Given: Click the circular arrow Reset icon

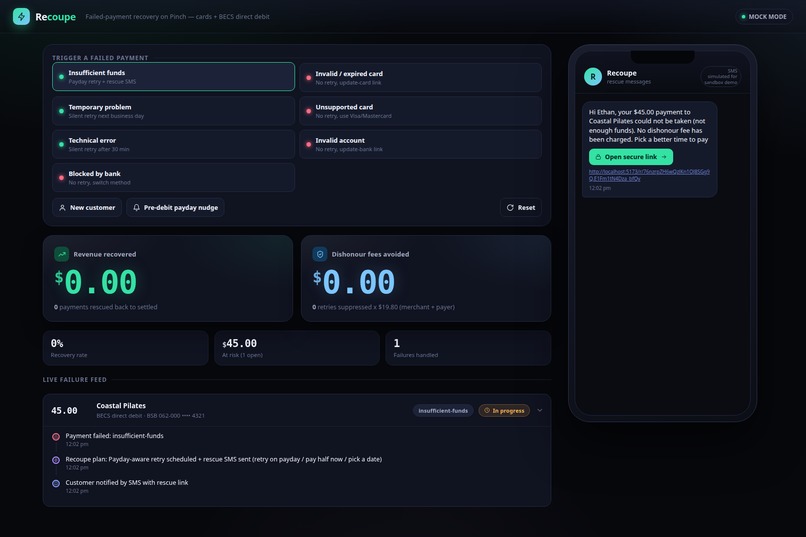Looking at the screenshot, I should coord(510,208).
